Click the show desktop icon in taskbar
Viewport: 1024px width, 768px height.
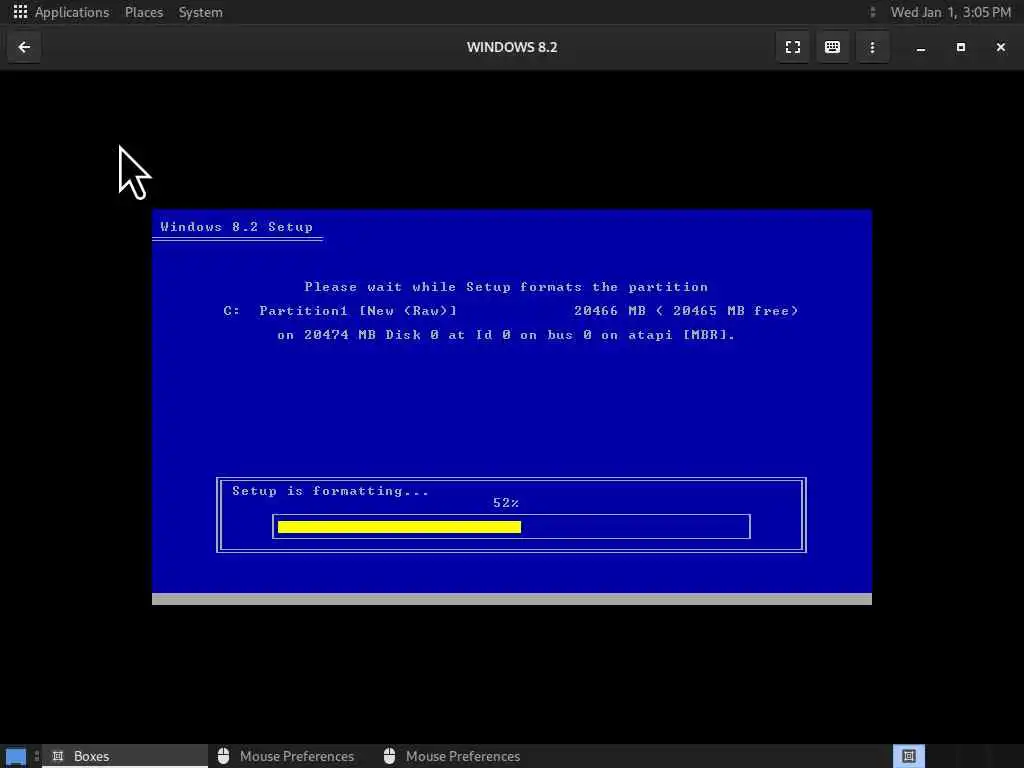(16, 756)
